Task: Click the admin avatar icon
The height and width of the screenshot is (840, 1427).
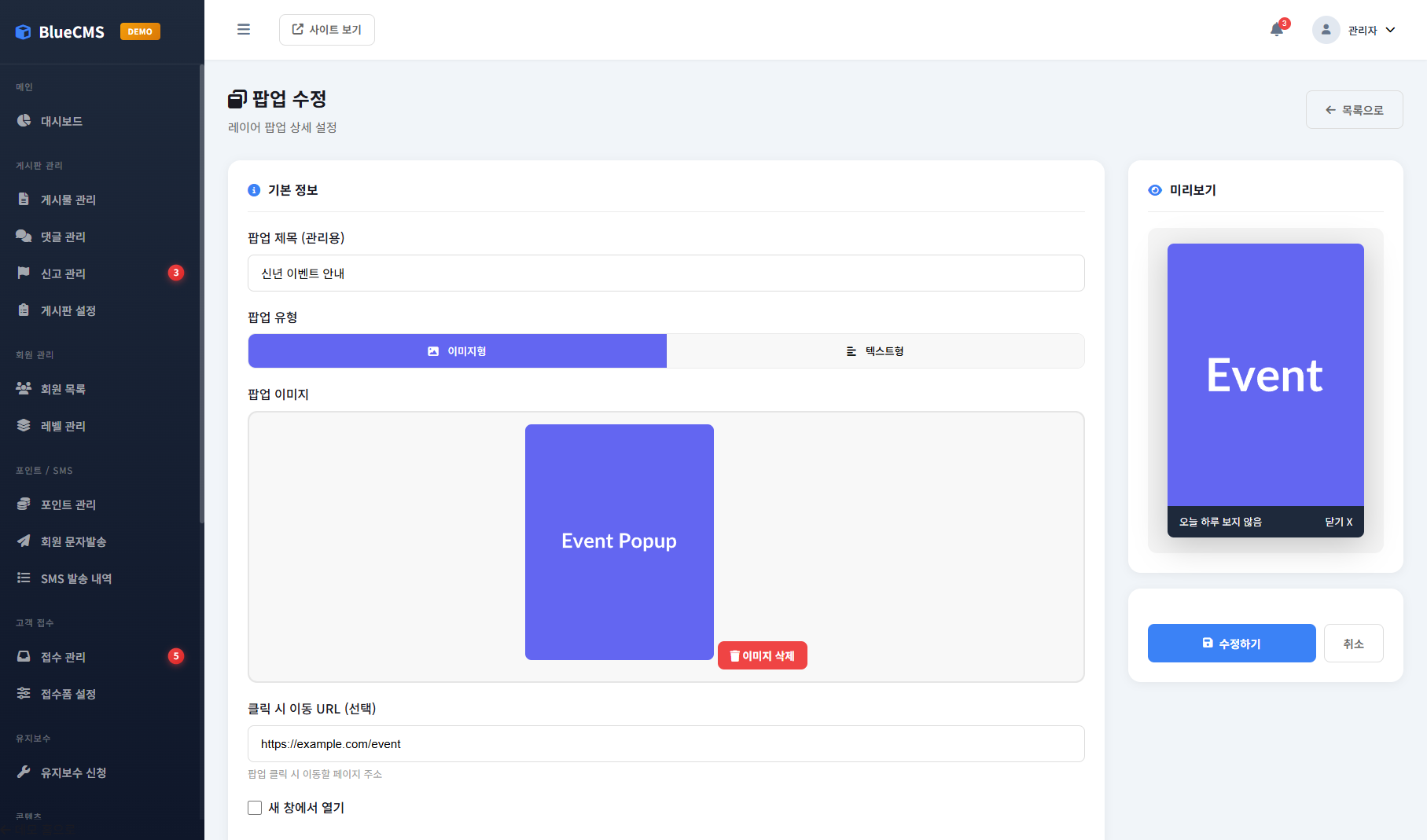Action: tap(1326, 30)
